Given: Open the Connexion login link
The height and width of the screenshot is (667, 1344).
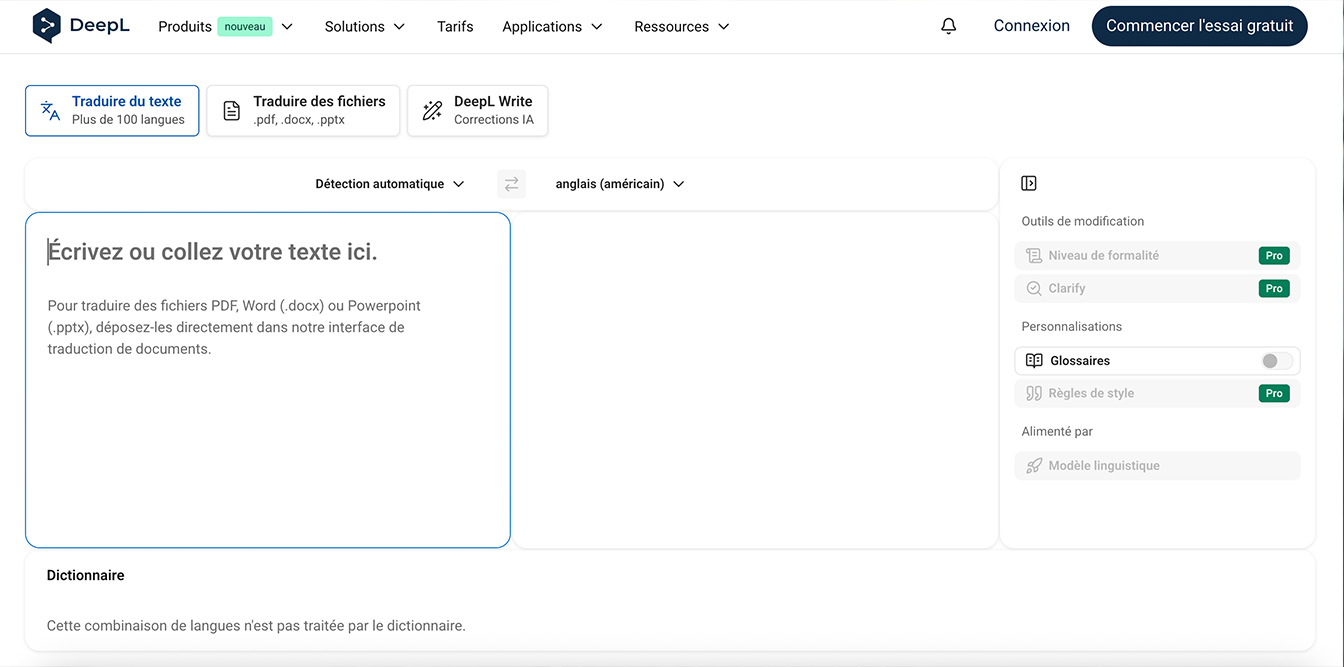Looking at the screenshot, I should [1031, 25].
